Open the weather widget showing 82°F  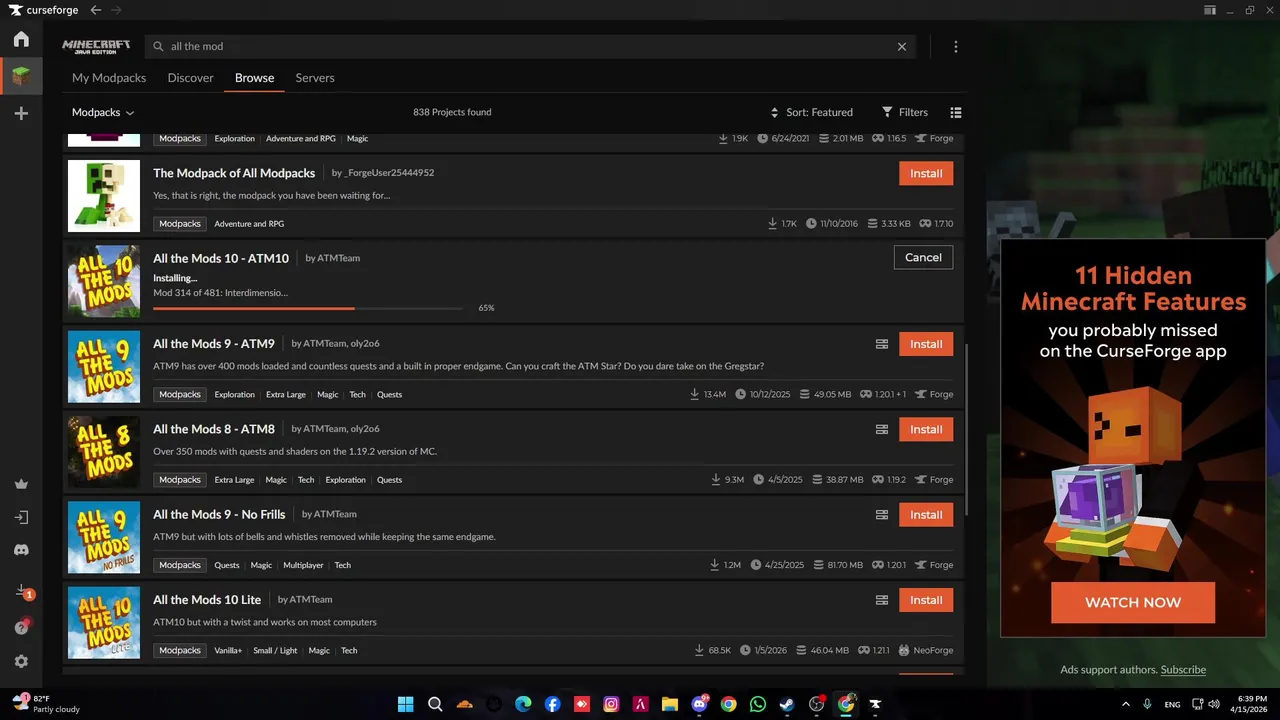click(47, 704)
